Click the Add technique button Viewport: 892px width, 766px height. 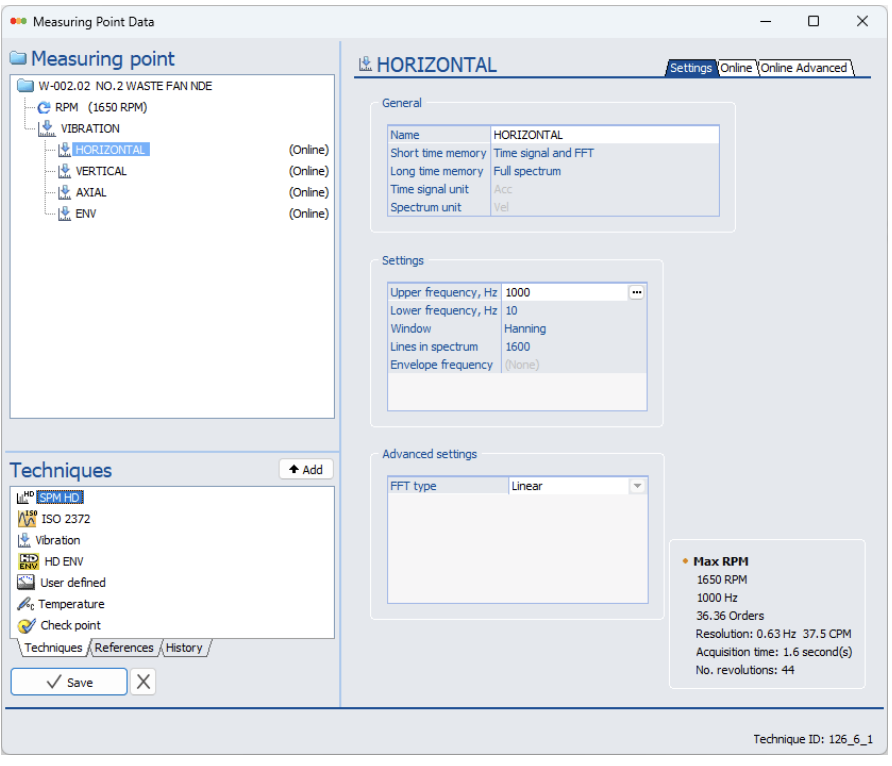tap(306, 469)
